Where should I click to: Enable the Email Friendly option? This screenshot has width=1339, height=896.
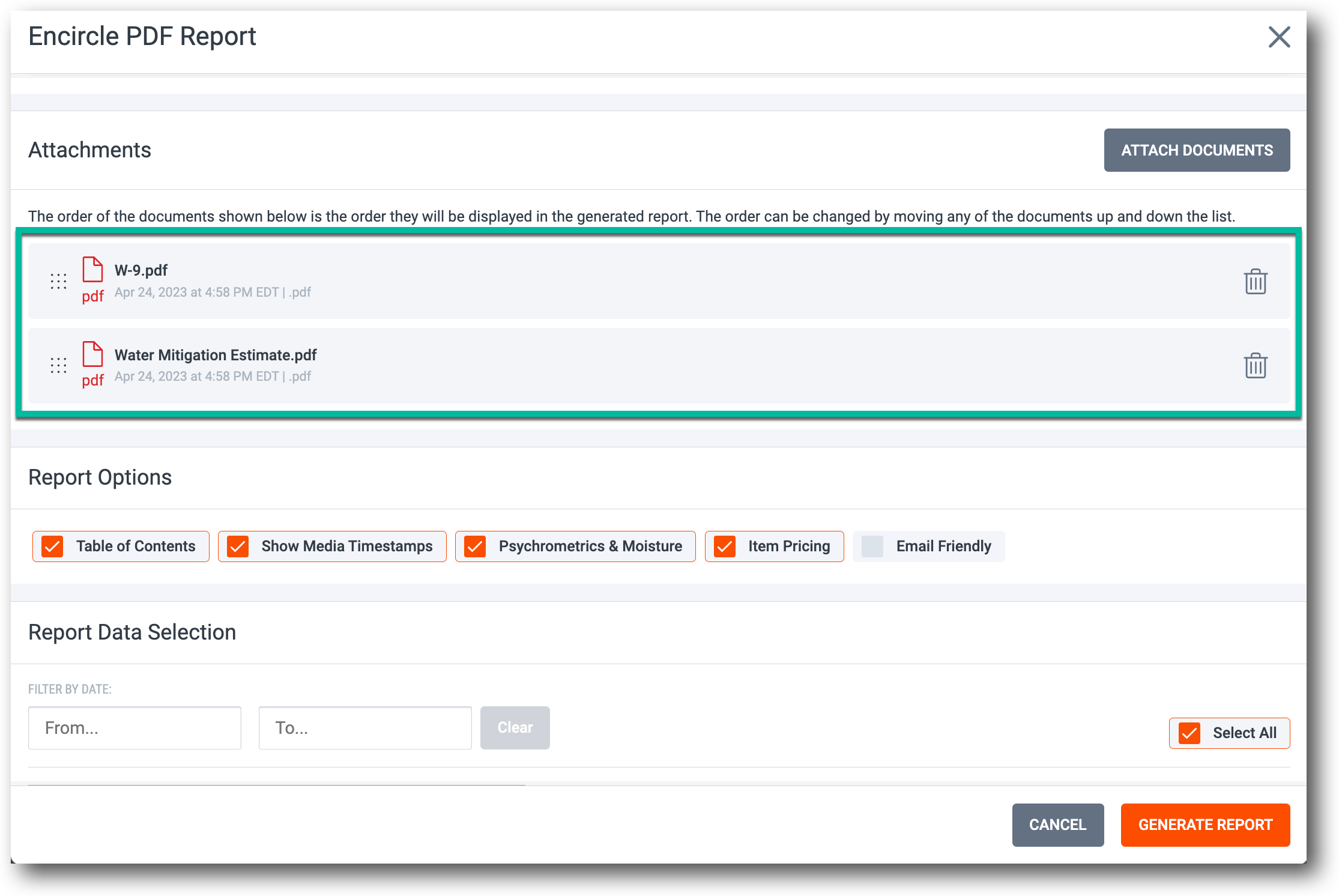[872, 546]
